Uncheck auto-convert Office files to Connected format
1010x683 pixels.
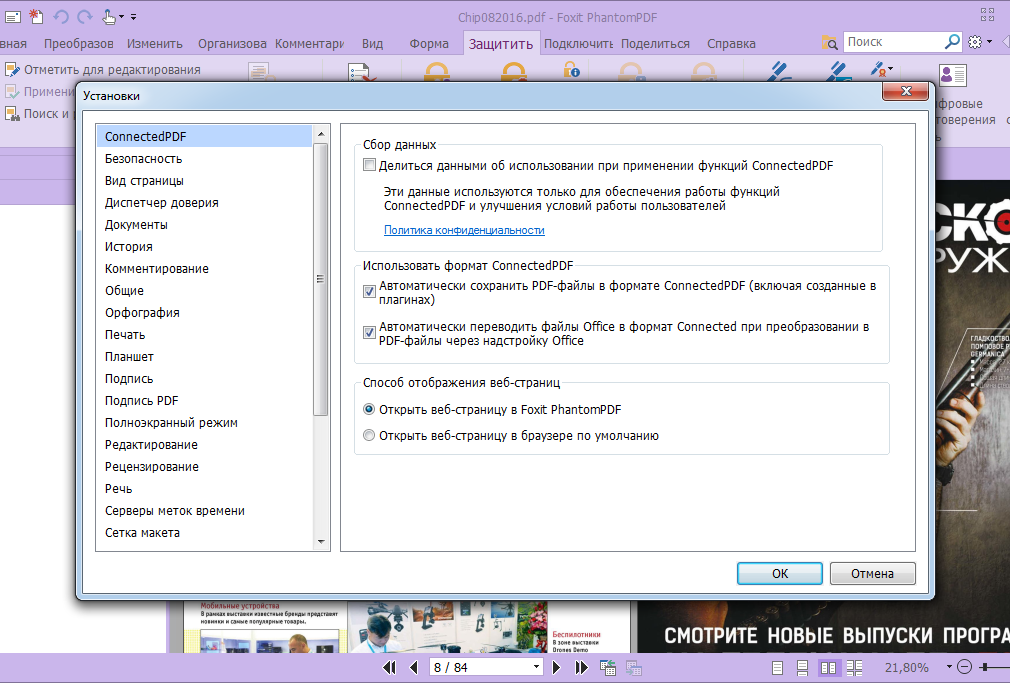369,332
